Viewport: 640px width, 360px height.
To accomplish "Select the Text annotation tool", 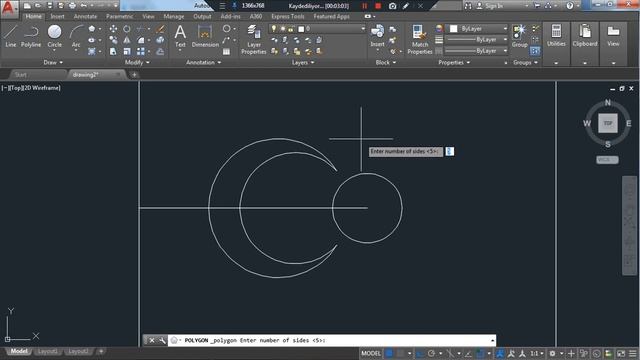I will coord(180,36).
